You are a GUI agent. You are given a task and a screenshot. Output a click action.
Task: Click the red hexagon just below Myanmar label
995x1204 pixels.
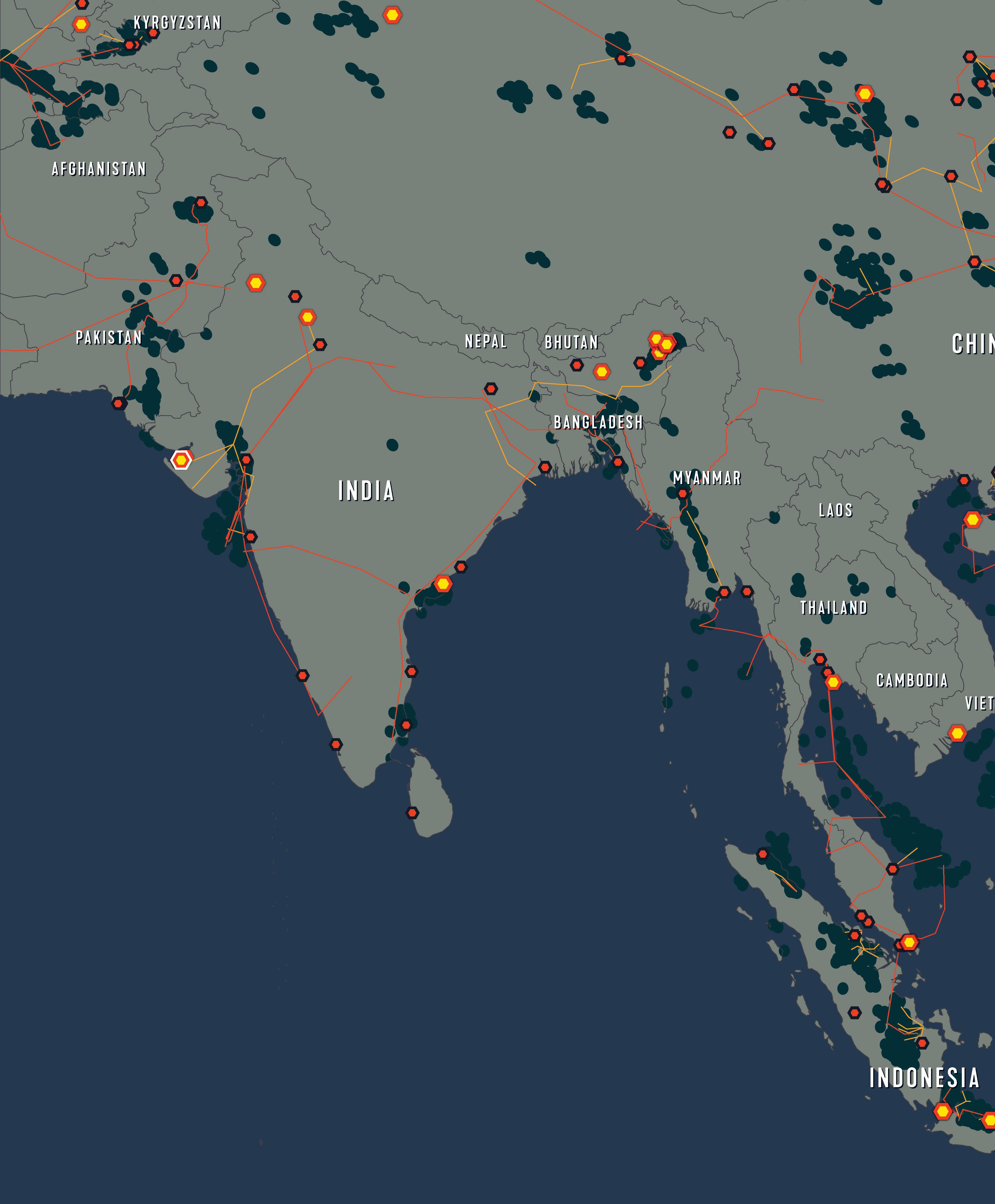click(x=682, y=494)
